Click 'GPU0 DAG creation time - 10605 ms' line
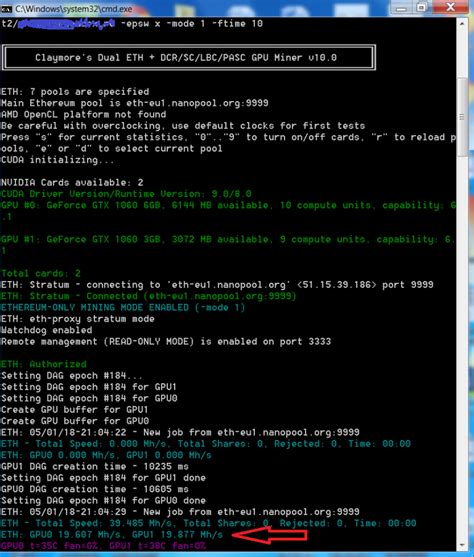This screenshot has height=557, width=474. pos(95,489)
